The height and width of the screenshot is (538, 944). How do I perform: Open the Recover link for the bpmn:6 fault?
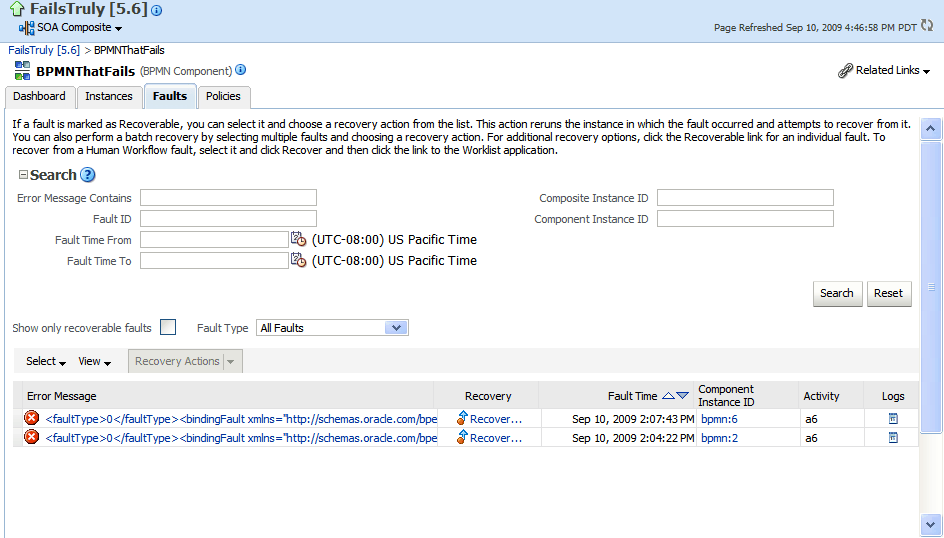495,419
